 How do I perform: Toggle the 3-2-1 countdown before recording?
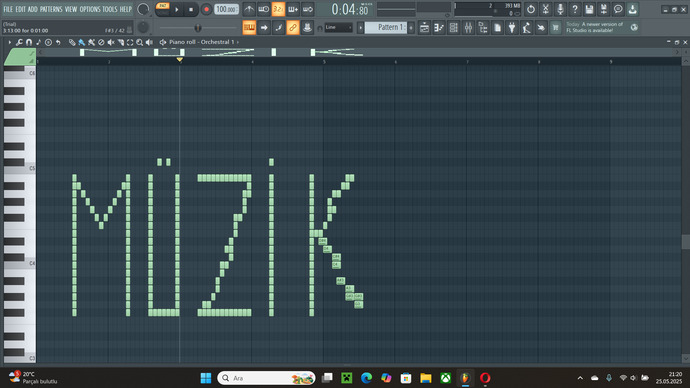click(x=278, y=9)
